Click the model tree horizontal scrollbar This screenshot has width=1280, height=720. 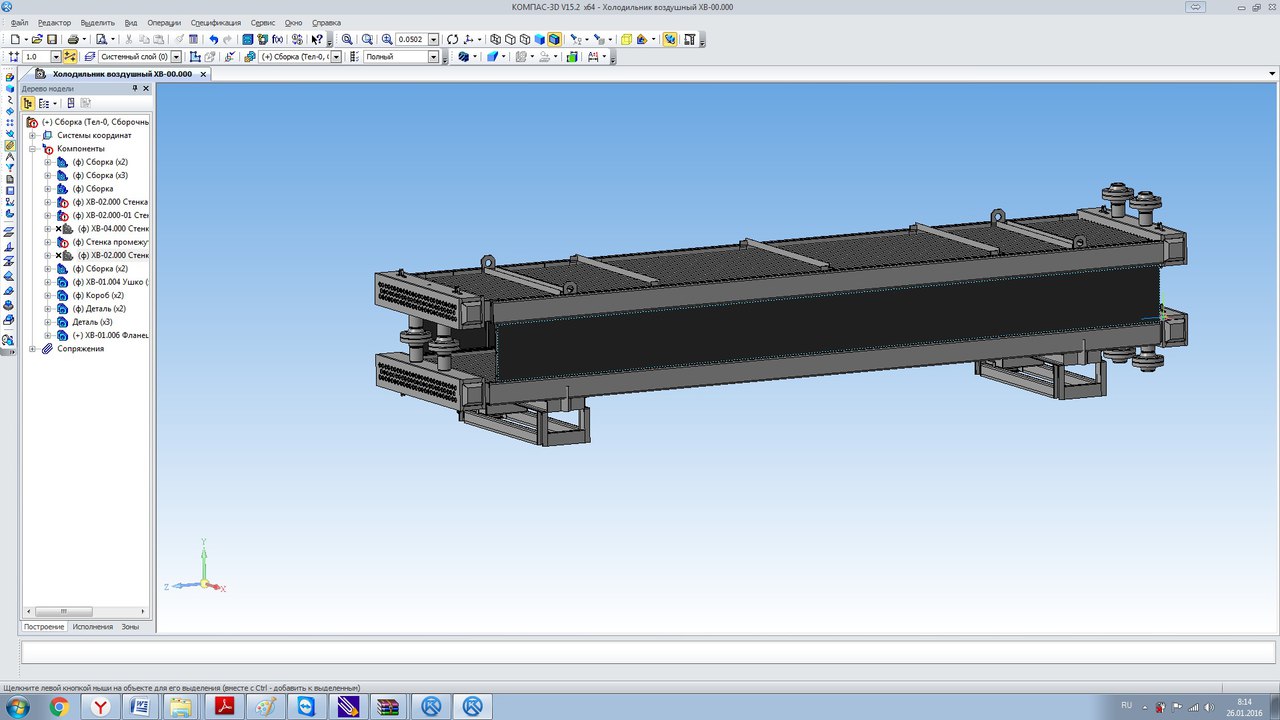tap(62, 611)
